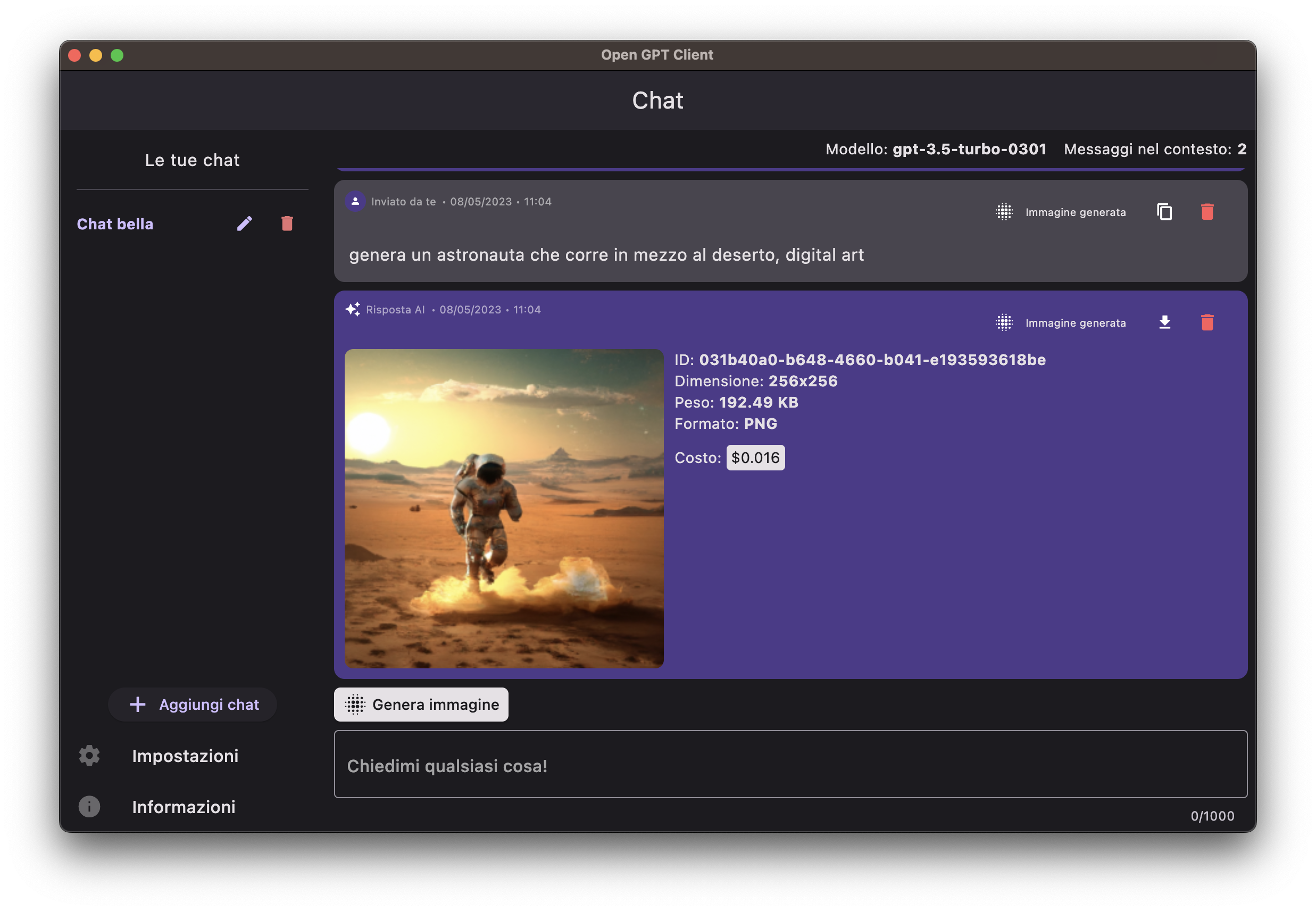
Task: Click the Impostazioni gear icon
Action: click(x=89, y=755)
